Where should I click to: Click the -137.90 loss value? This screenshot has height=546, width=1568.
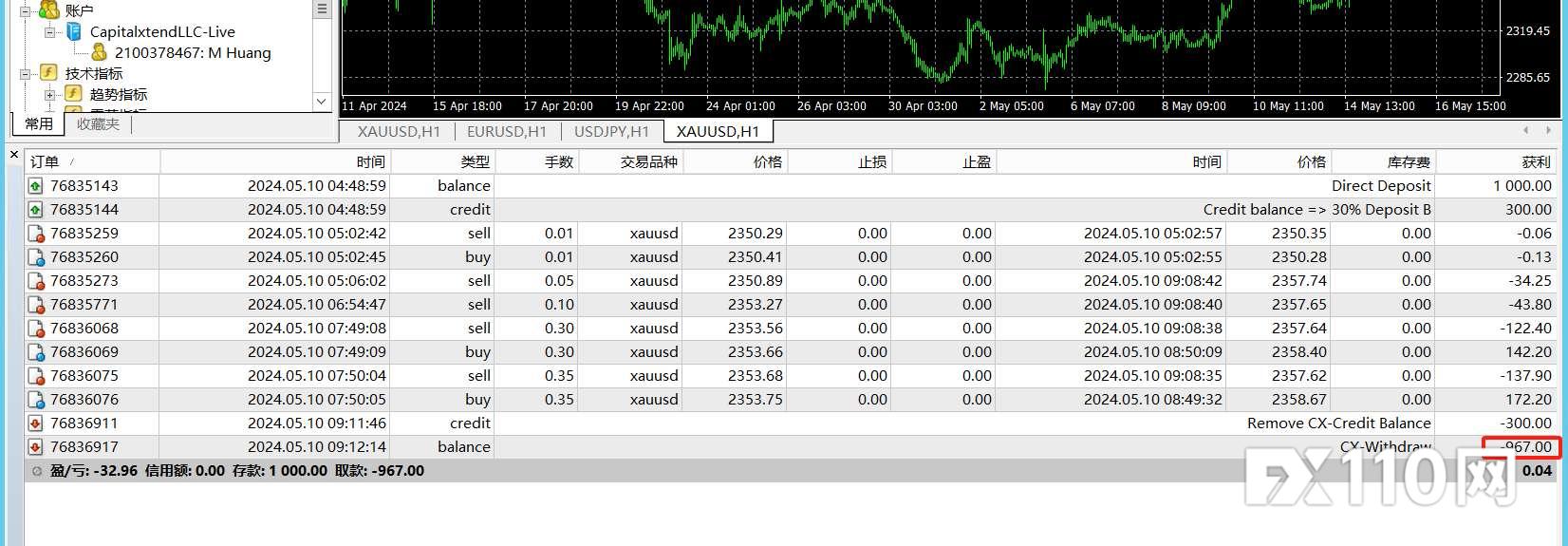tap(1525, 376)
